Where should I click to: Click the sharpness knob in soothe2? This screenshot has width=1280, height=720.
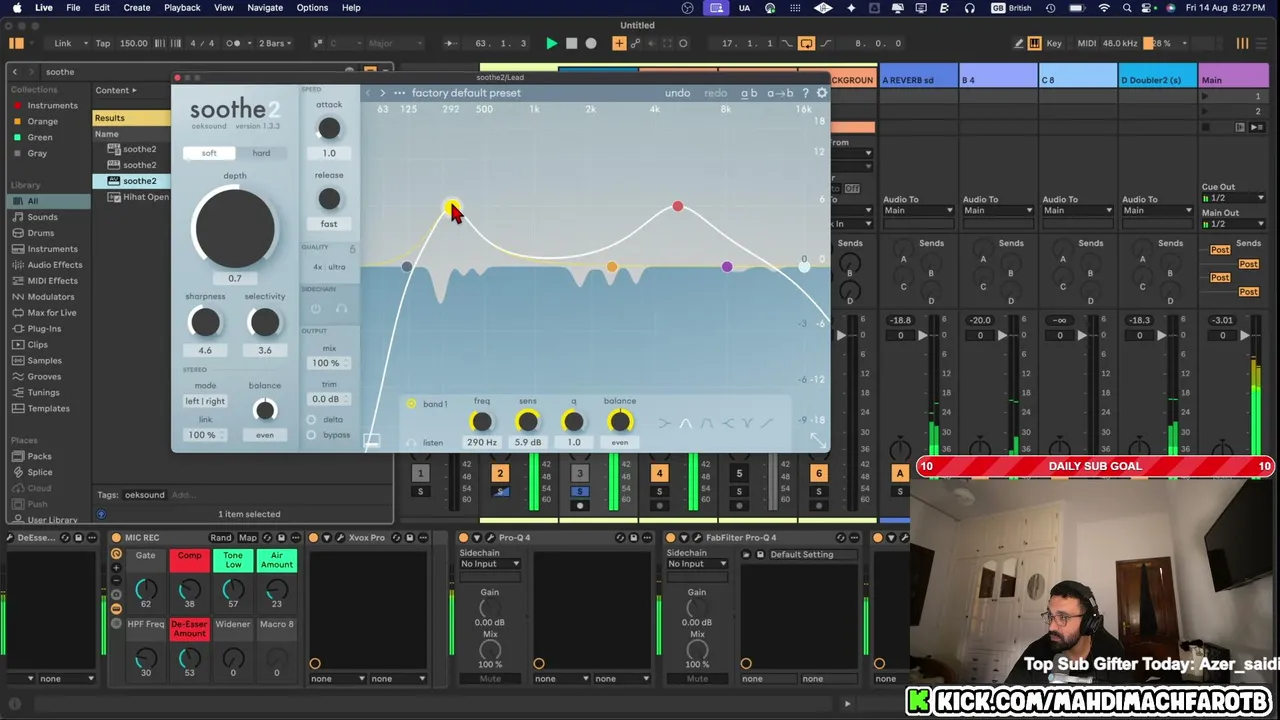[205, 322]
